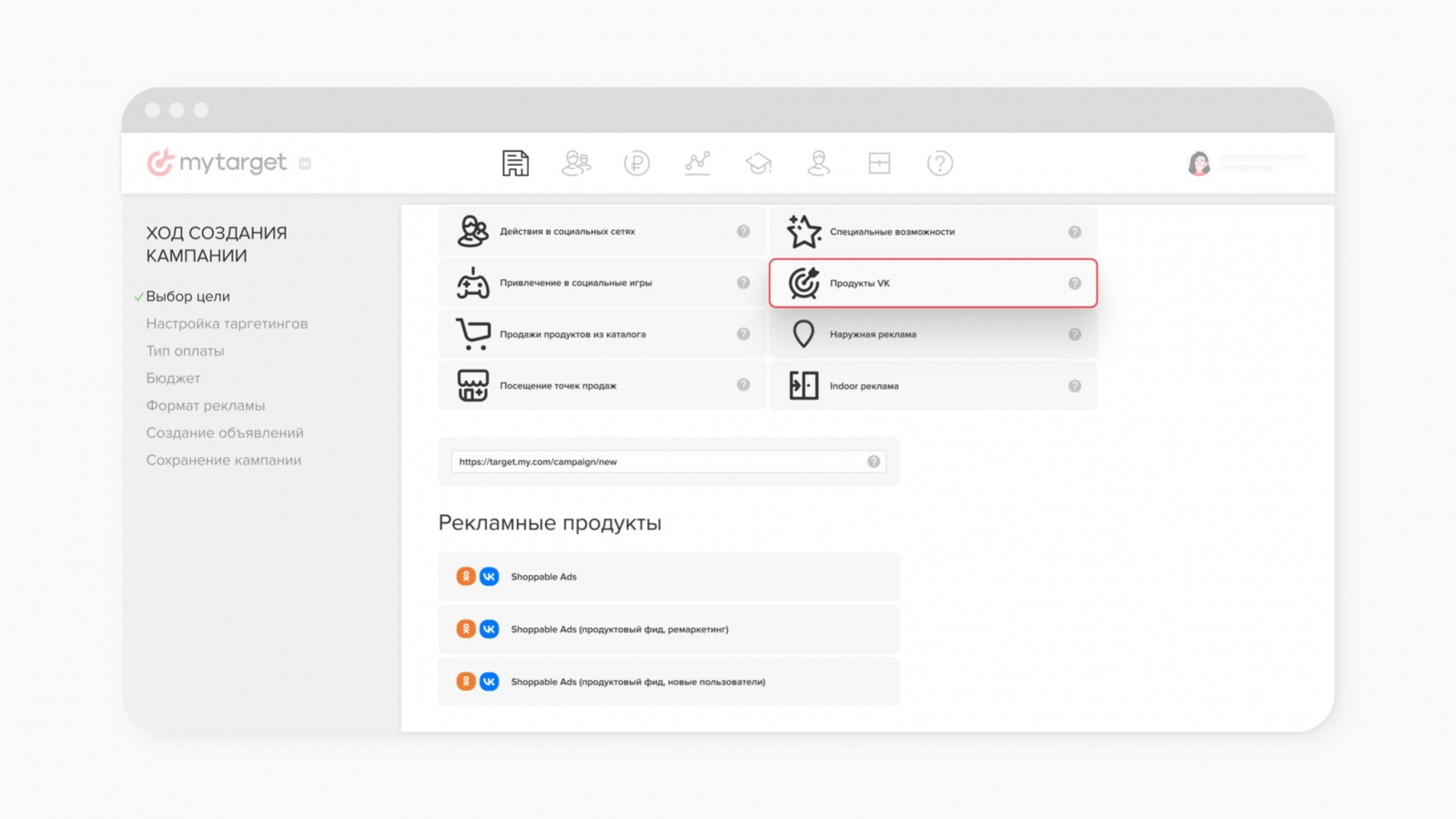The height and width of the screenshot is (819, 1456).
Task: Show help for Специальные возможности
Action: [x=1075, y=232]
